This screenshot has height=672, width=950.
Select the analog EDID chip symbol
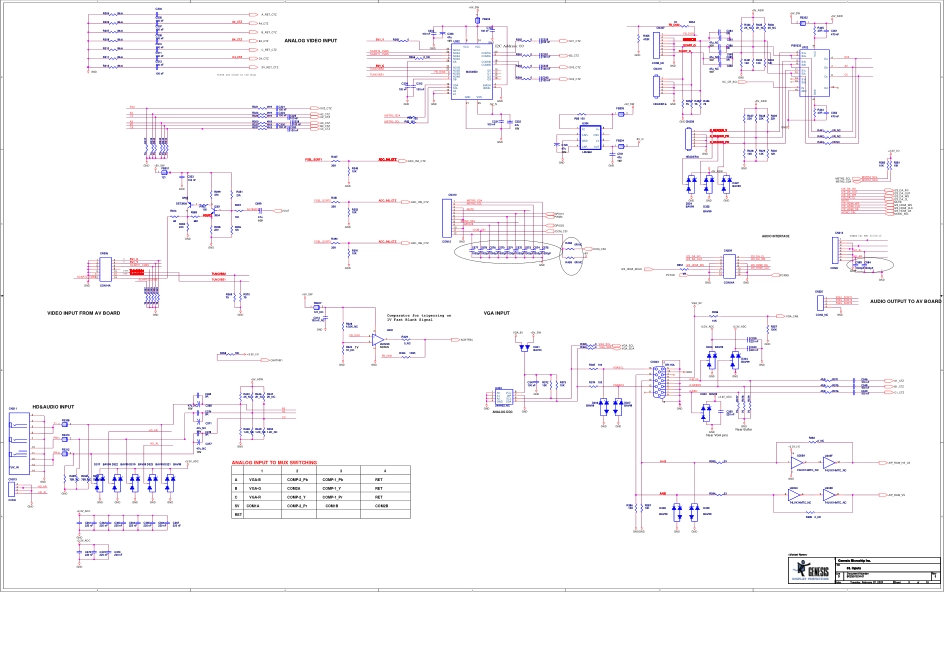point(502,398)
